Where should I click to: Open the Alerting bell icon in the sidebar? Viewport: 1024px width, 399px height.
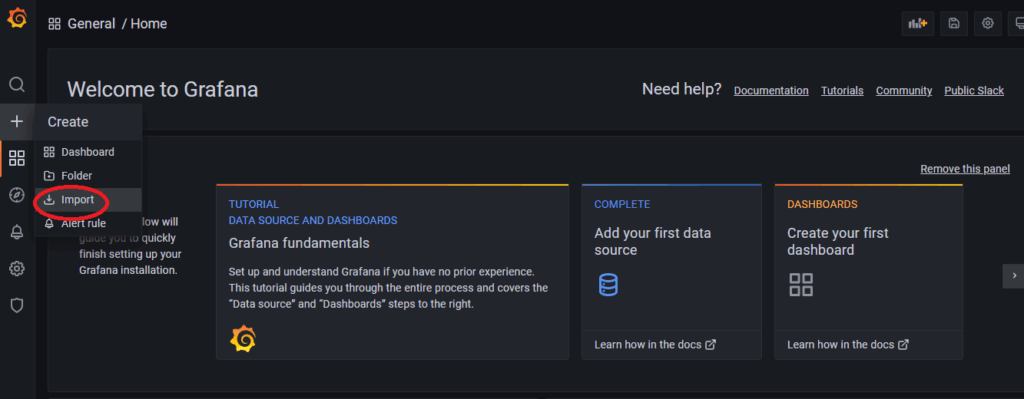tap(17, 232)
